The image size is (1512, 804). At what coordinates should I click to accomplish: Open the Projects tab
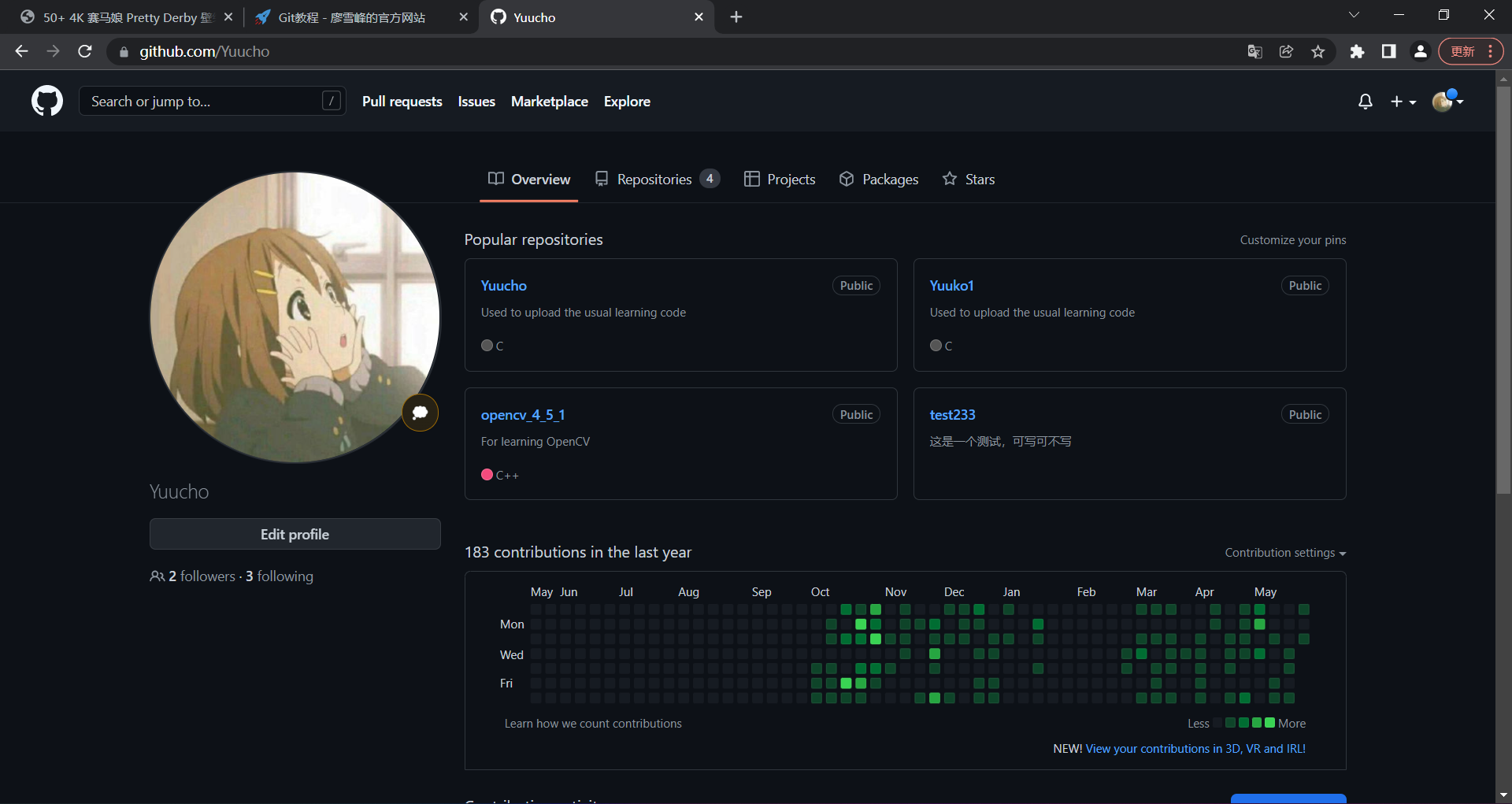coord(780,180)
